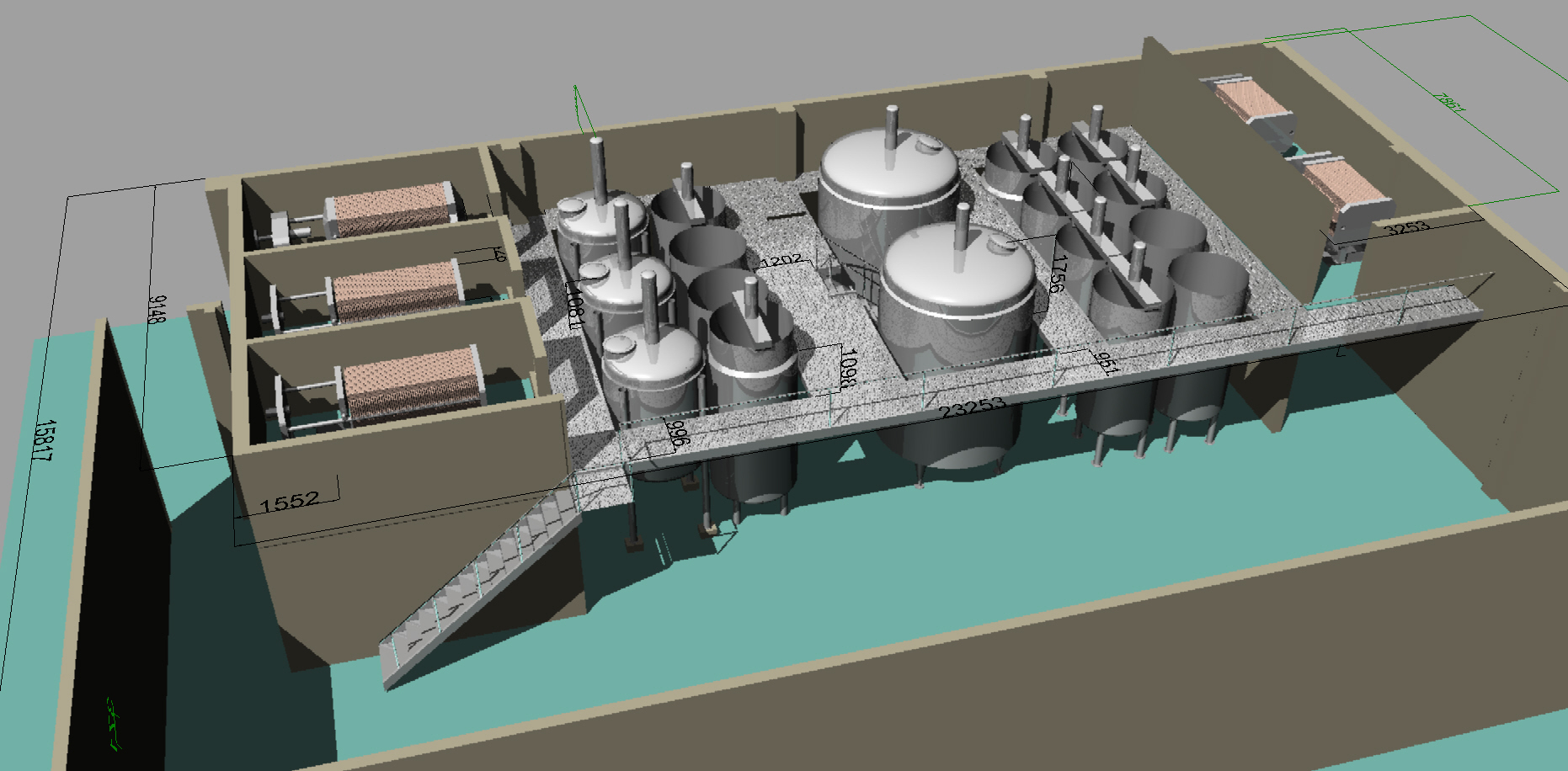Image resolution: width=1568 pixels, height=771 pixels.
Task: Pick the 23253 platform length dimension
Action: click(972, 408)
